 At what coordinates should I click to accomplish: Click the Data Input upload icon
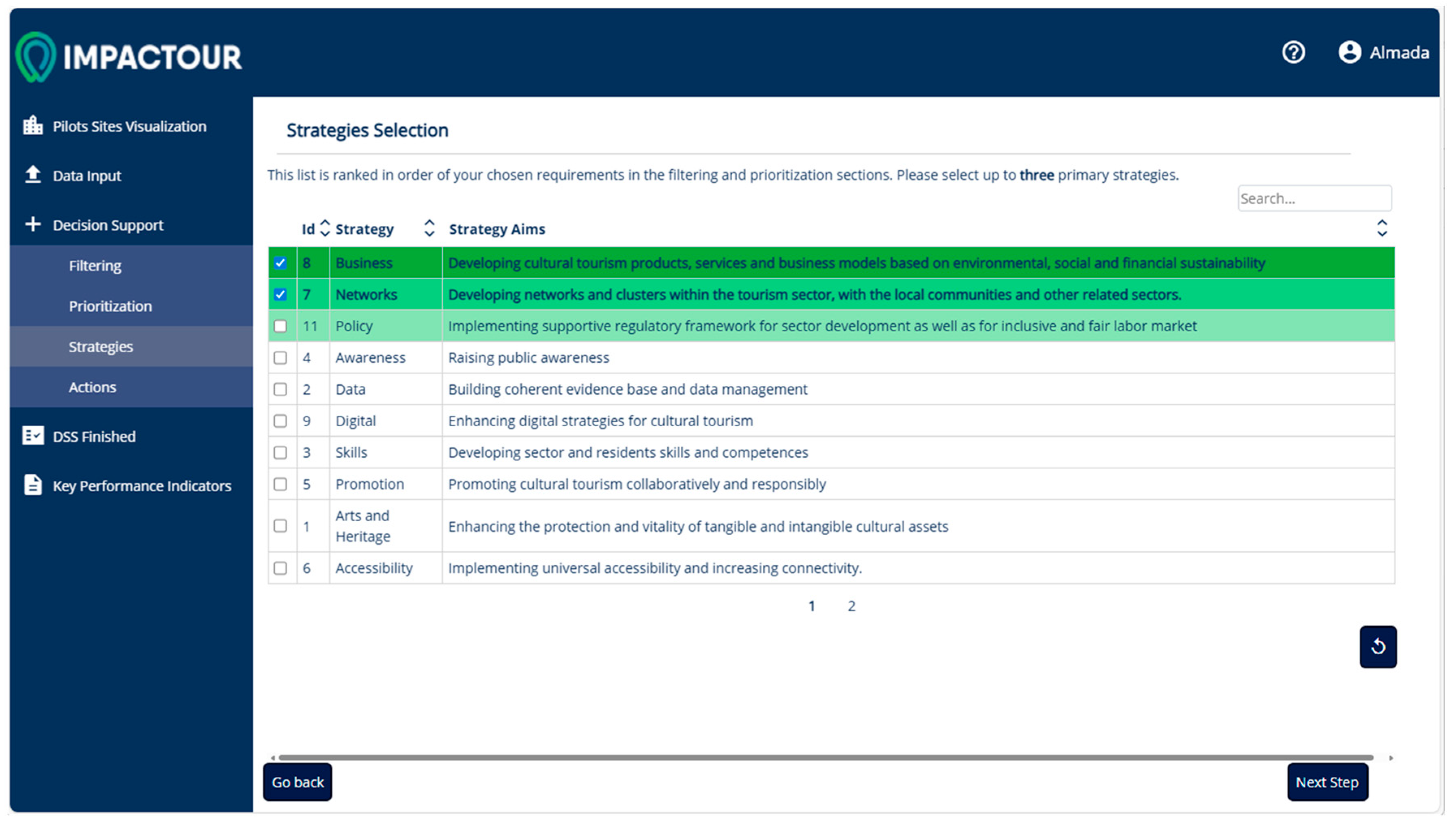point(33,175)
